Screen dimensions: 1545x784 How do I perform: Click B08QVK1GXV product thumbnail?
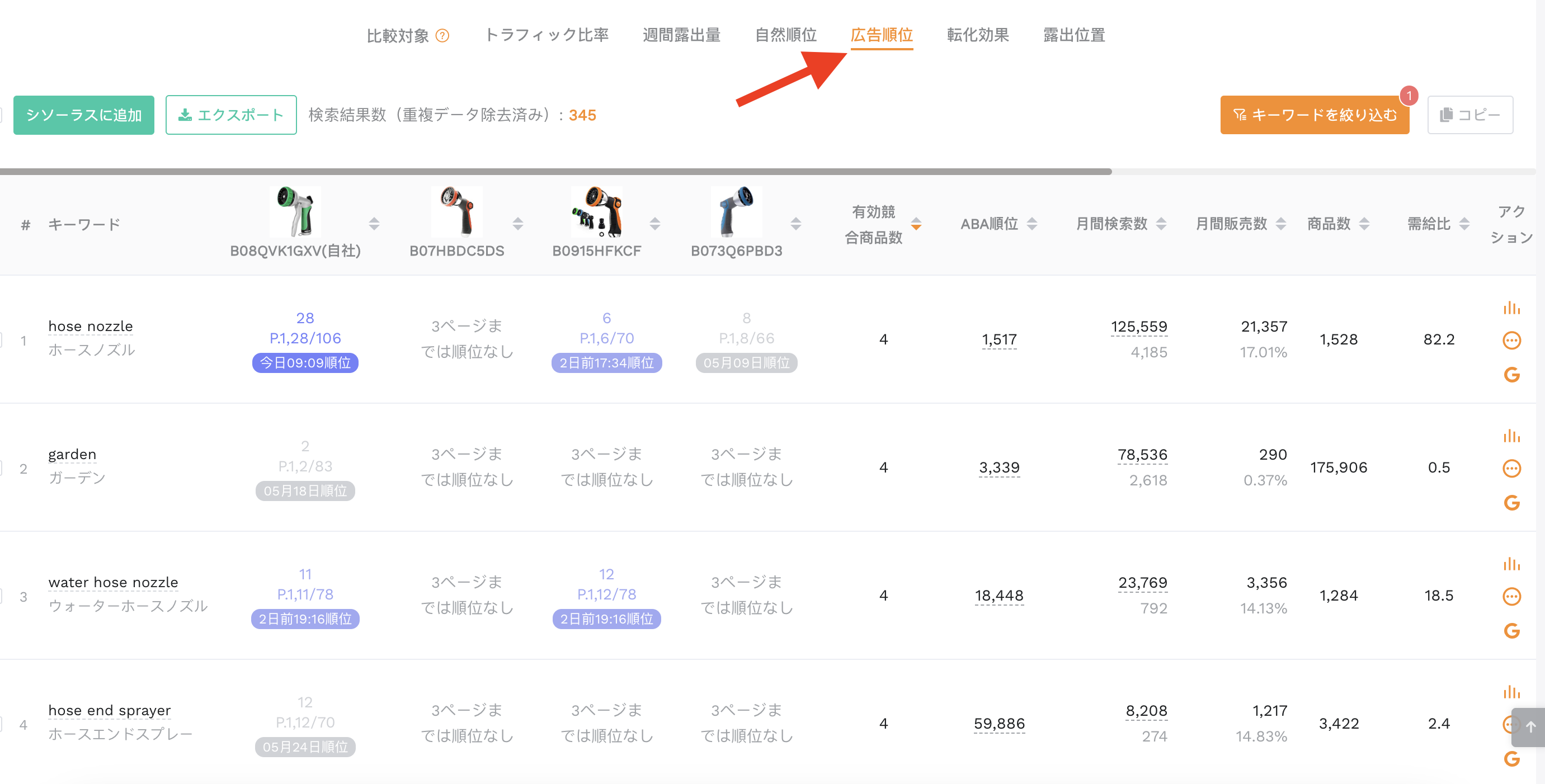(x=295, y=211)
